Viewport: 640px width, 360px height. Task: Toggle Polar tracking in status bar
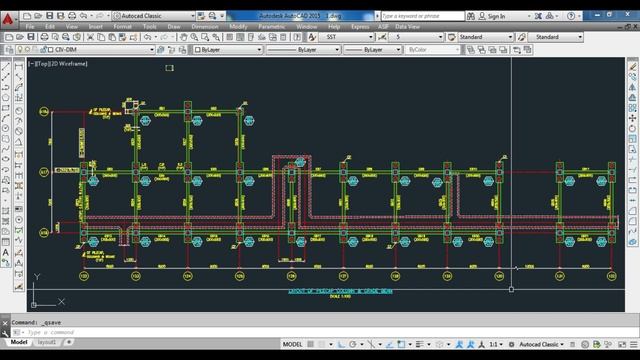click(x=353, y=344)
